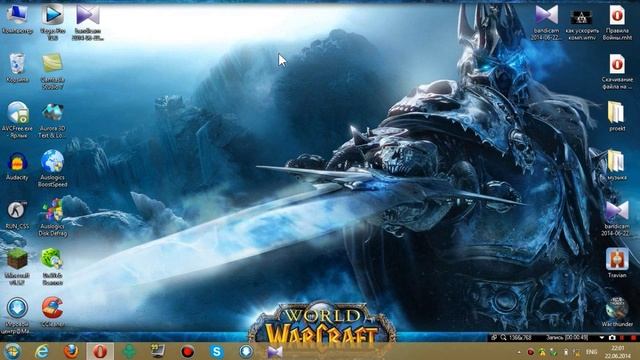Switch to the active Opera taskbar button

[x=100, y=351]
